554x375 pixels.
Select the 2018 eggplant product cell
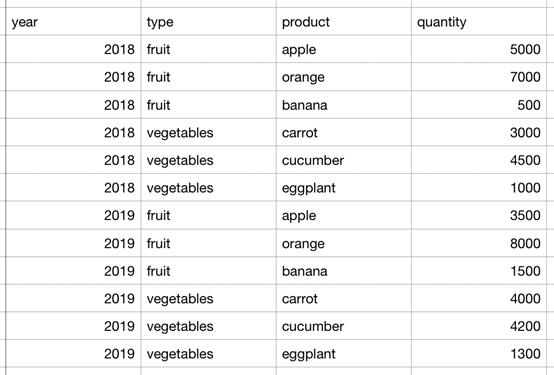tap(344, 188)
